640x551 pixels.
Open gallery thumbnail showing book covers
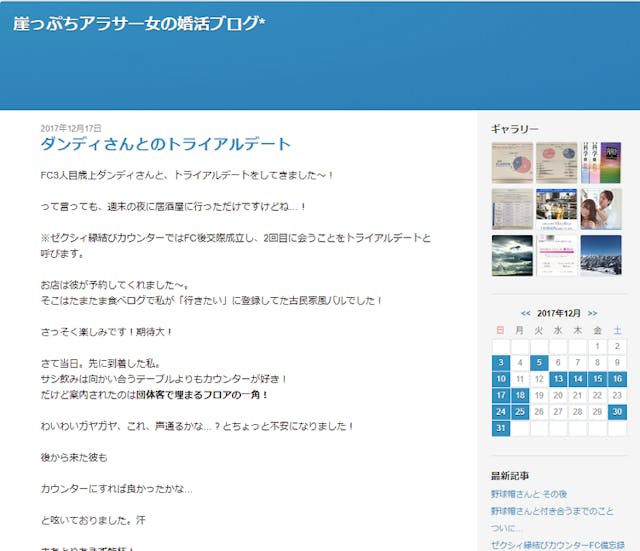601,162
